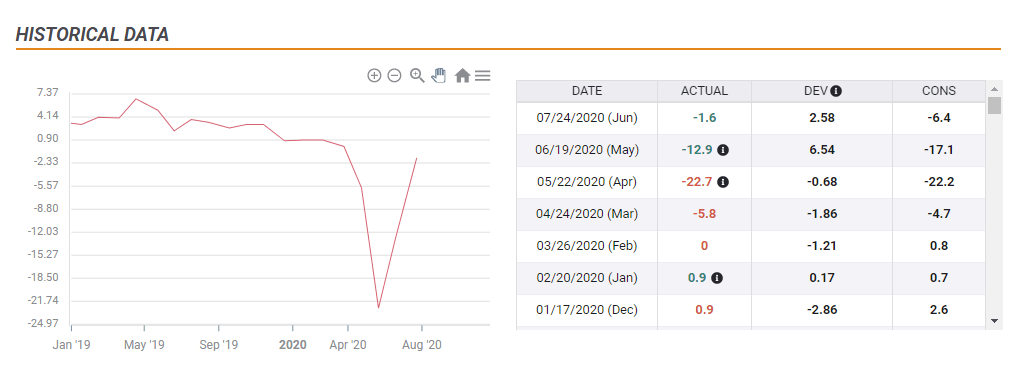The image size is (1014, 391).
Task: Click the ACTUAL column header
Action: coord(704,91)
